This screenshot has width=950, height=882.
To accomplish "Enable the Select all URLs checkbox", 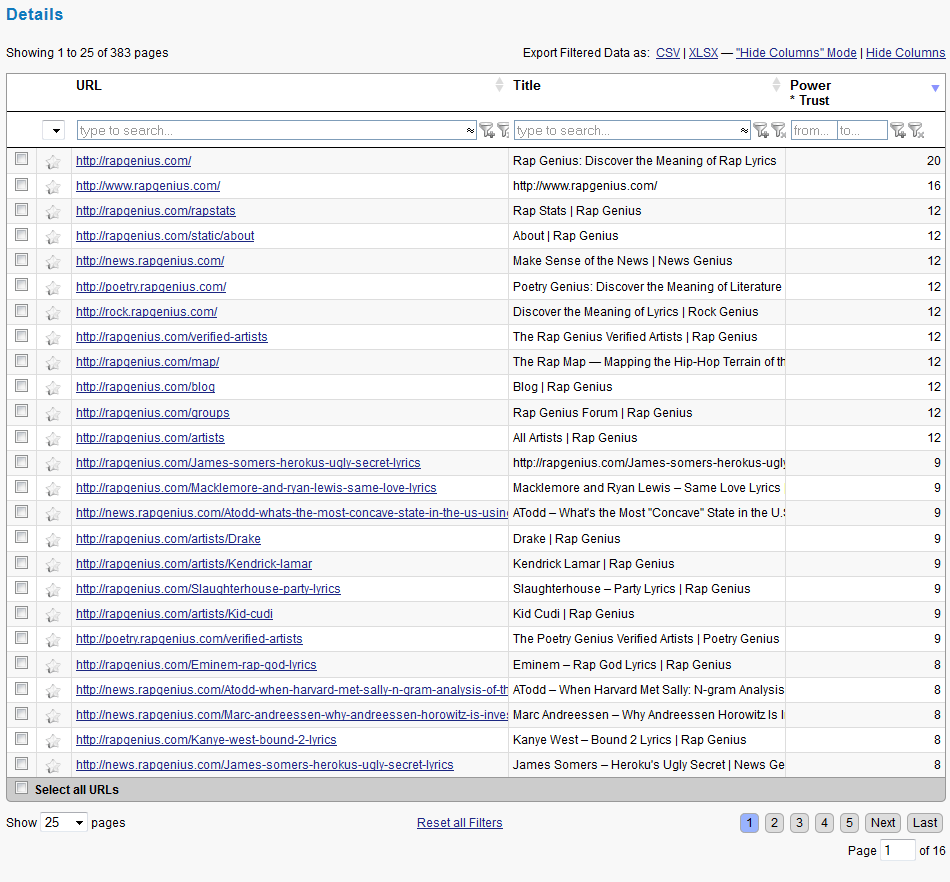I will 22,788.
